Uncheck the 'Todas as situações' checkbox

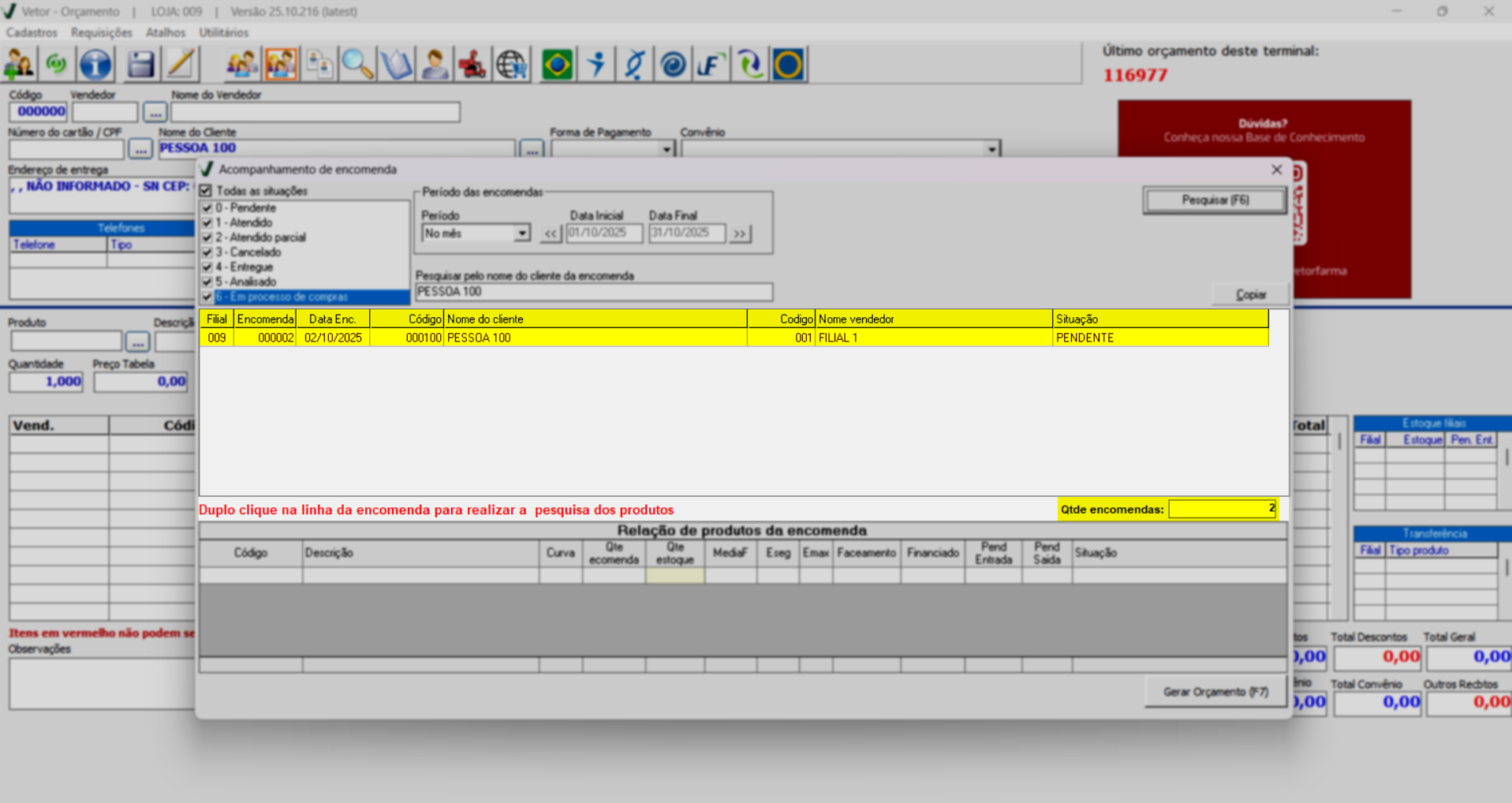(x=207, y=191)
